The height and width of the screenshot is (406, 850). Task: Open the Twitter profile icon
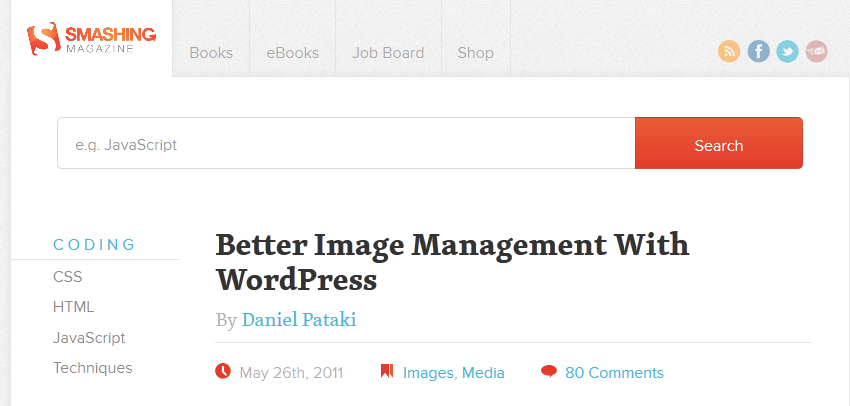787,51
